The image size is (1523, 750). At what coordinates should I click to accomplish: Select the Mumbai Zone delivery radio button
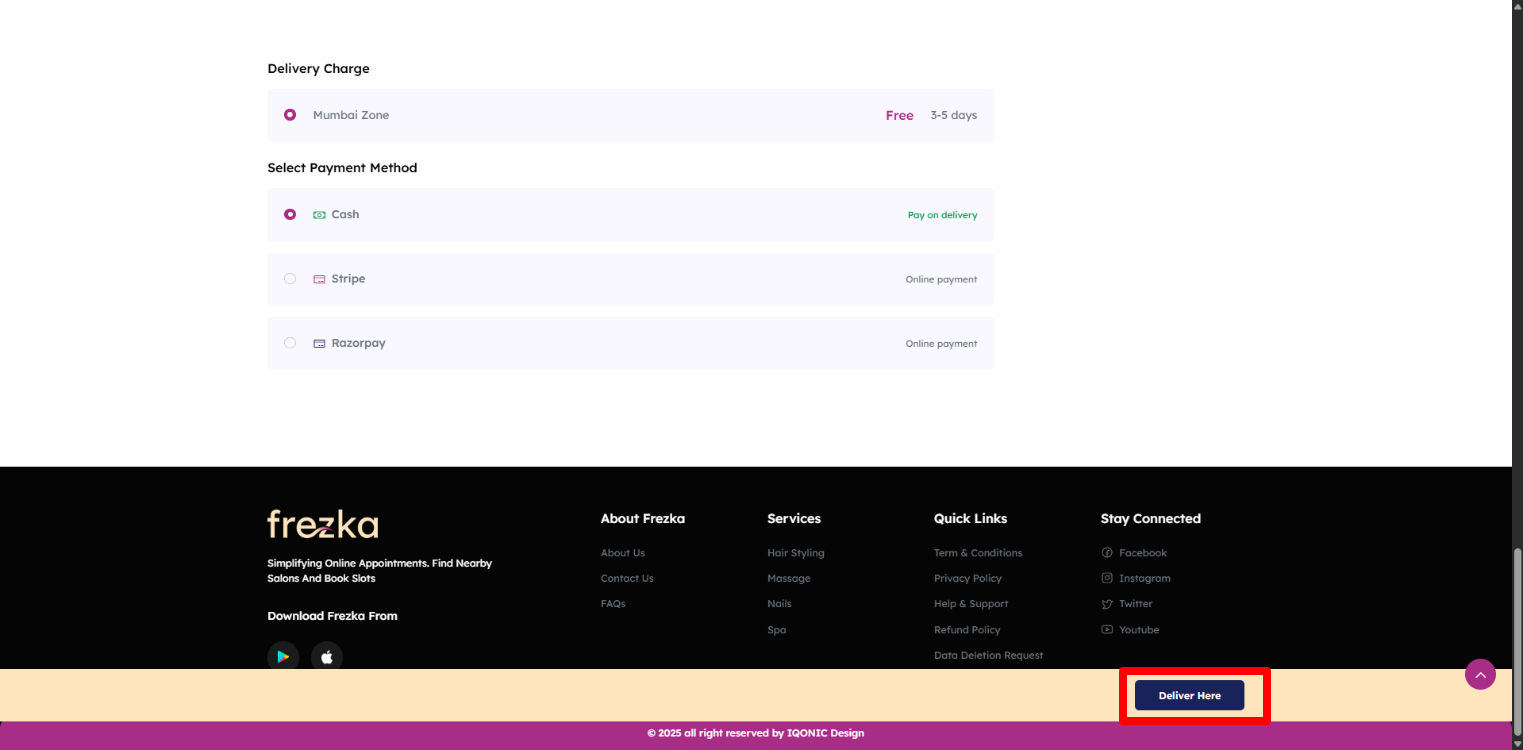pos(290,115)
